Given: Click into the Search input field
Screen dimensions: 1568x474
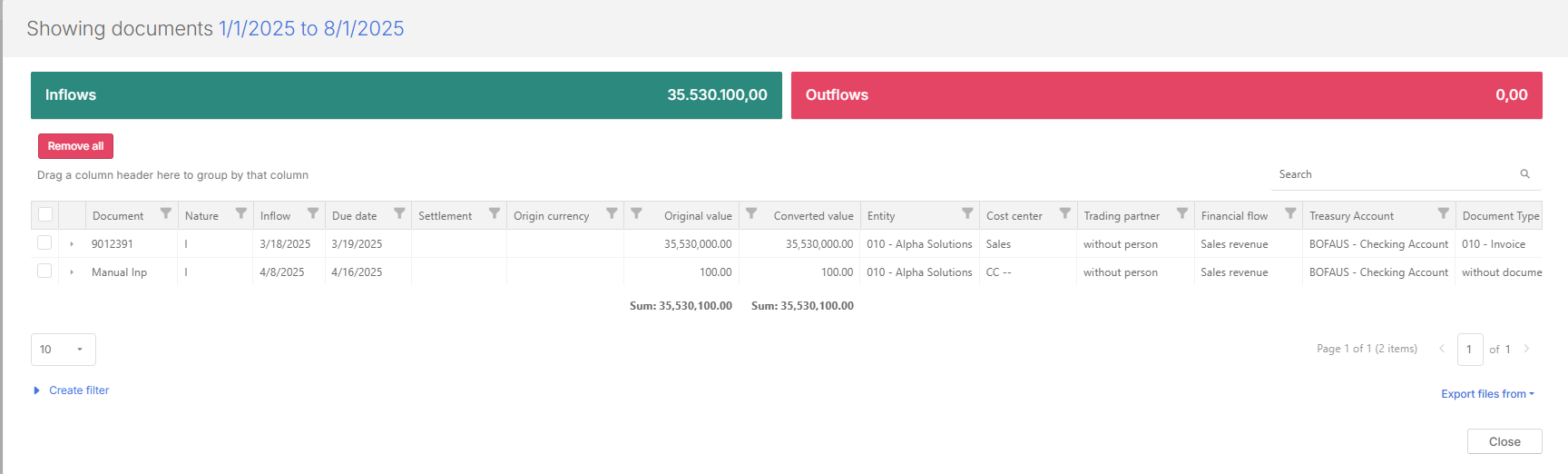Looking at the screenshot, I should click(1393, 174).
